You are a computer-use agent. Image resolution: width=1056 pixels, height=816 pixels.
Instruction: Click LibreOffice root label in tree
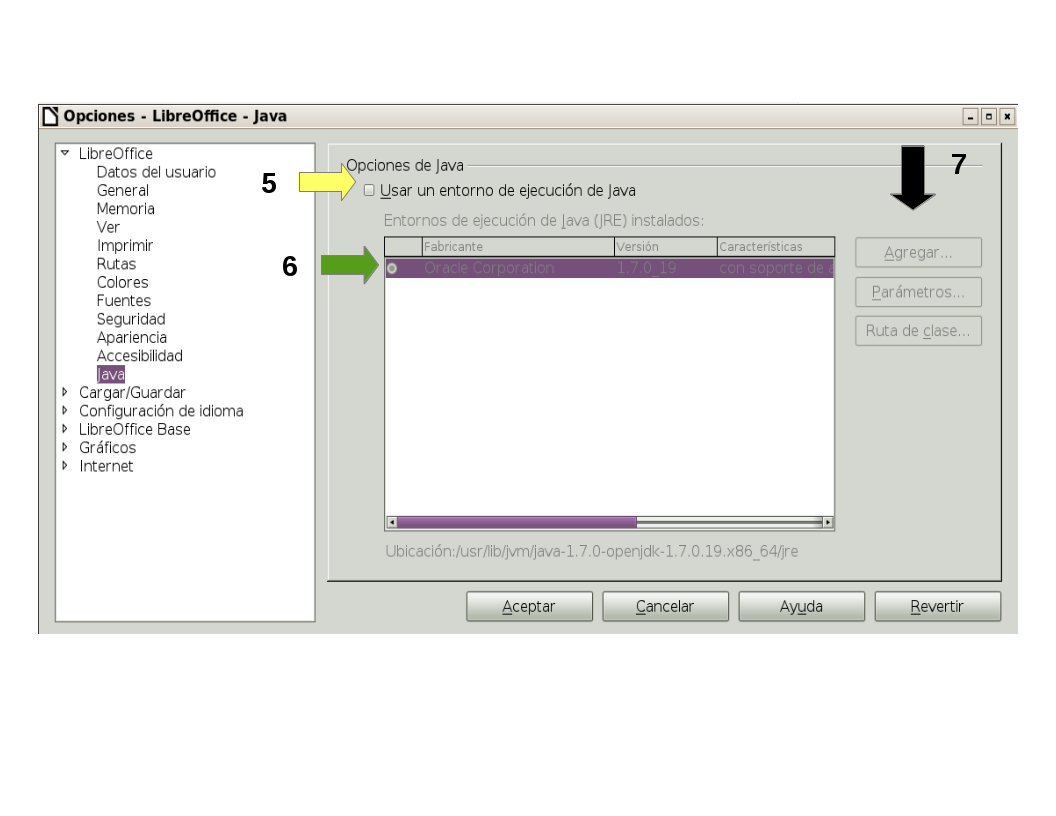tap(116, 154)
